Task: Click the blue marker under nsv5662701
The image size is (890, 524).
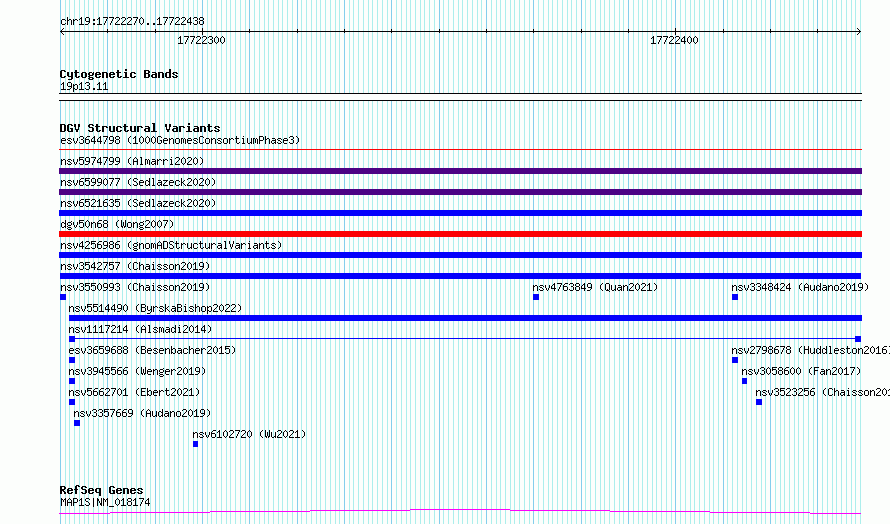Action: pos(72,402)
